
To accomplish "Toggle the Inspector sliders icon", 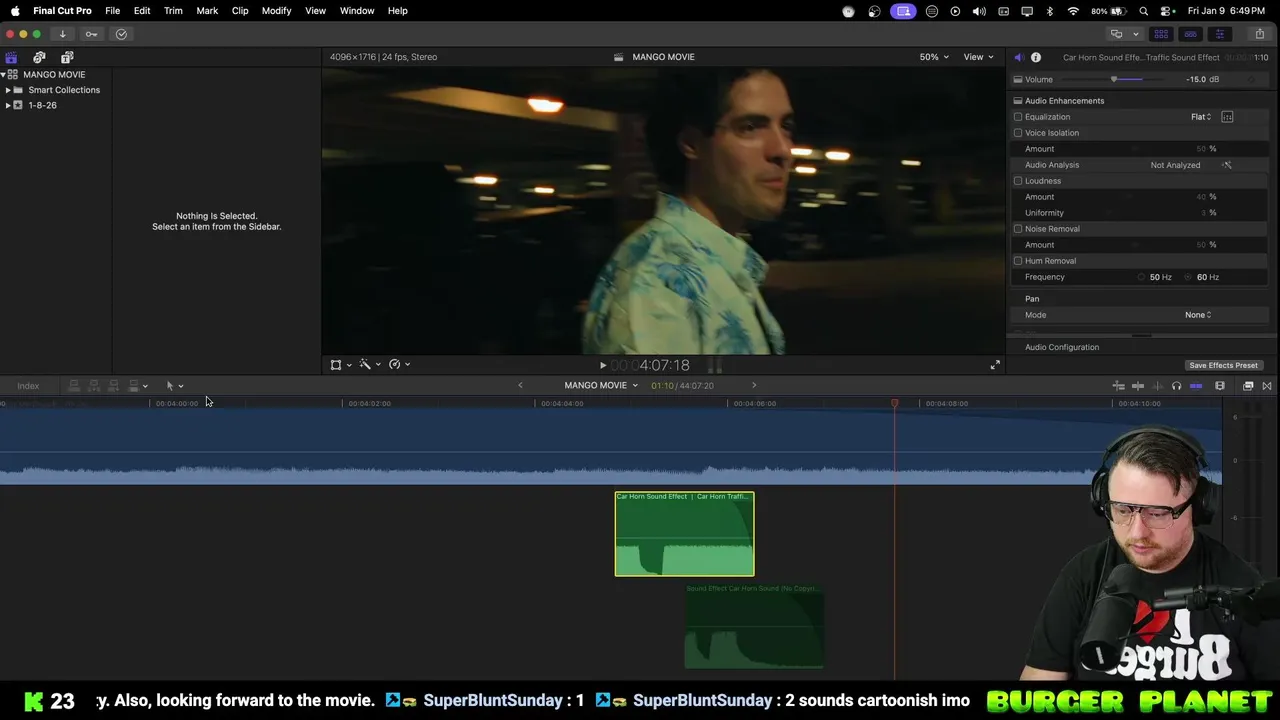I will tap(1219, 34).
